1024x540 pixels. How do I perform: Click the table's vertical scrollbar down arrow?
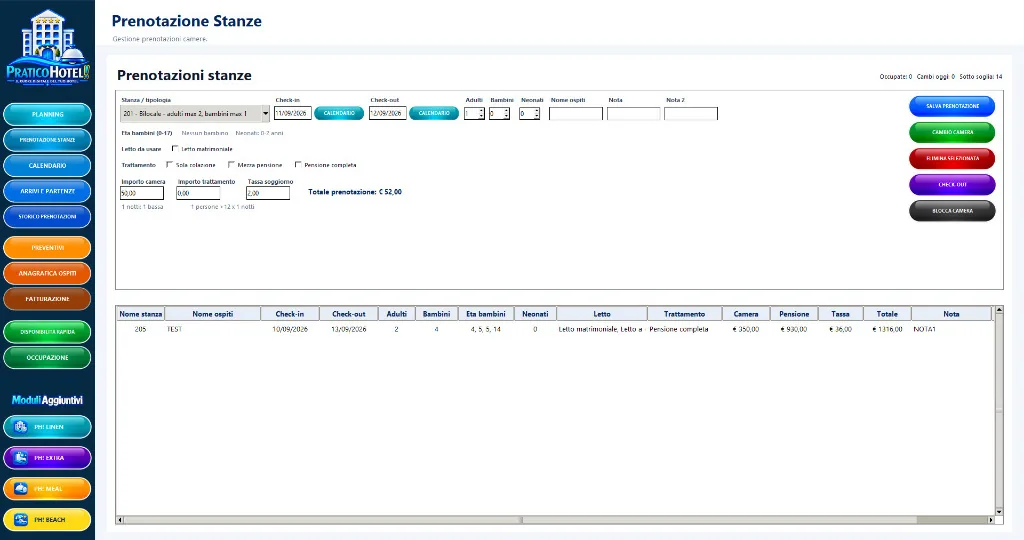999,512
